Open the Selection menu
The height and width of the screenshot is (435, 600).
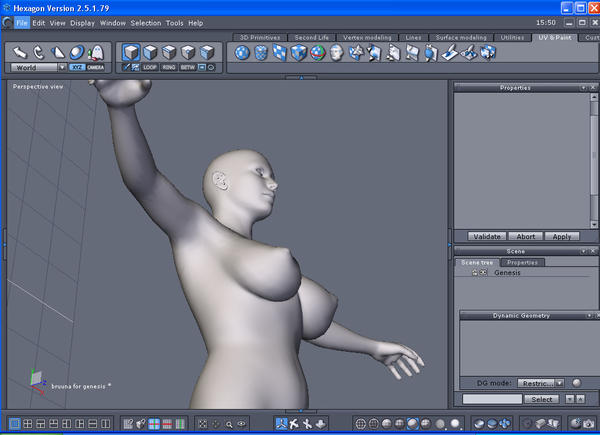(x=145, y=22)
